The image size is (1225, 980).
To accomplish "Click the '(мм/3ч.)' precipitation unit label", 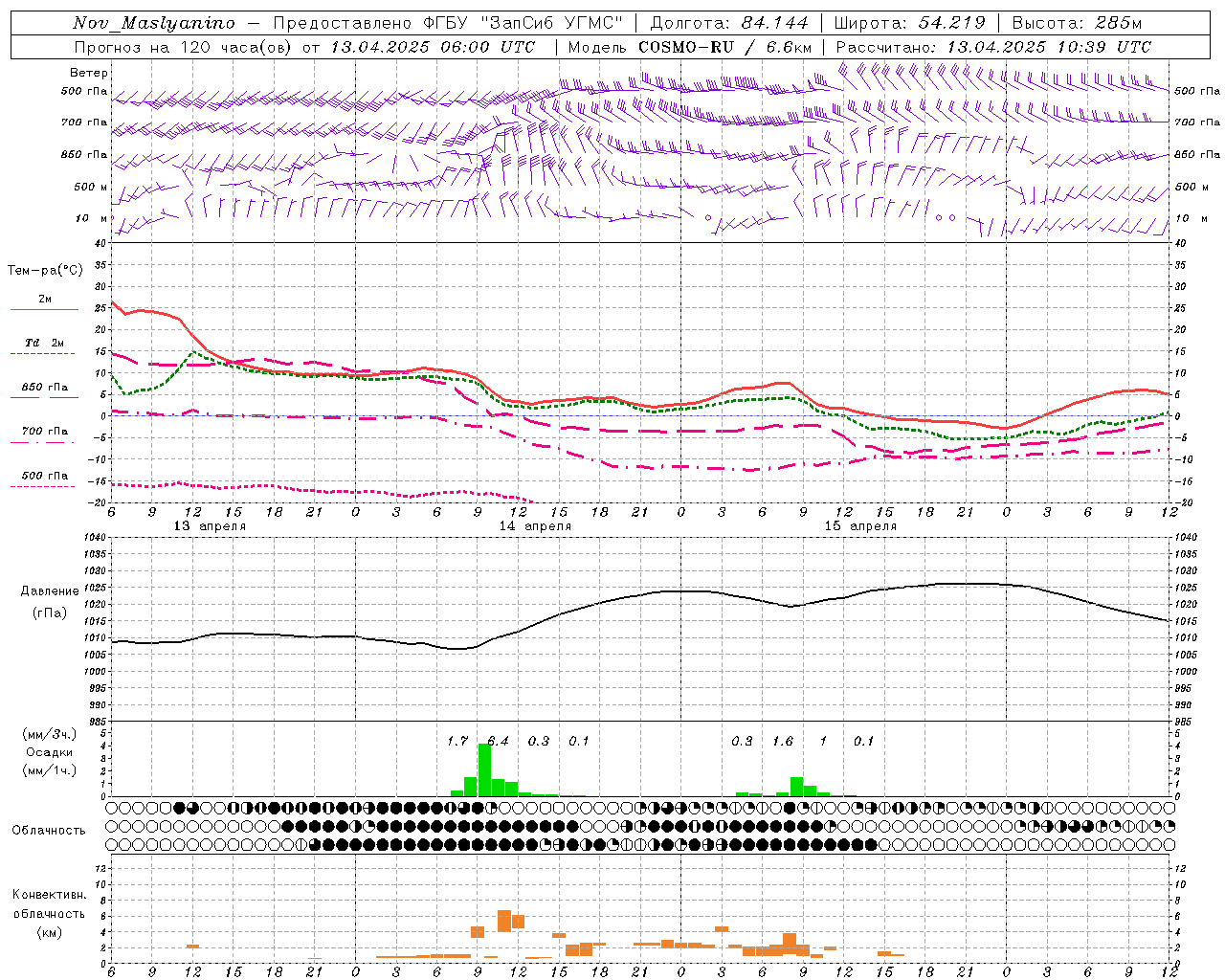I will tap(49, 734).
